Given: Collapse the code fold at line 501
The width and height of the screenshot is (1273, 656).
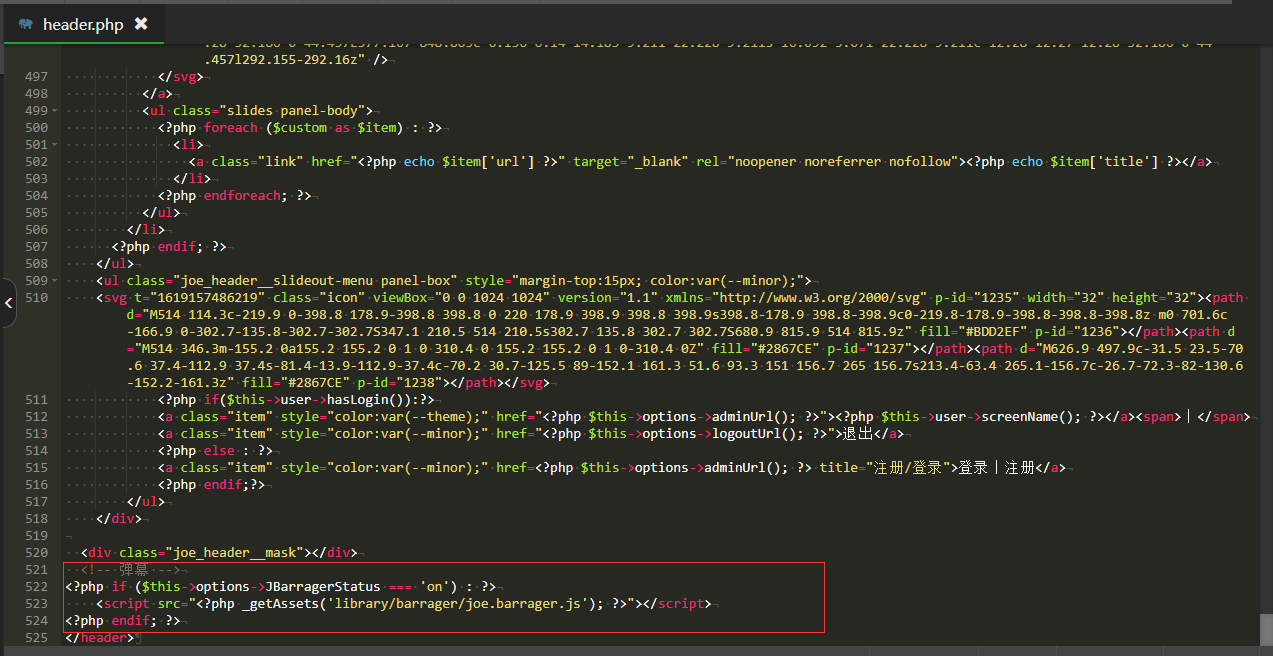Looking at the screenshot, I should click(x=54, y=144).
